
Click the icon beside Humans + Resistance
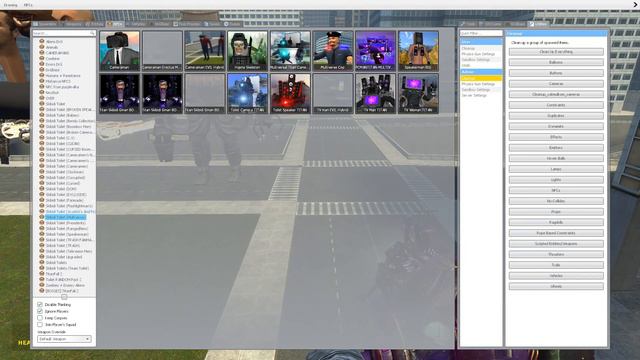point(42,75)
